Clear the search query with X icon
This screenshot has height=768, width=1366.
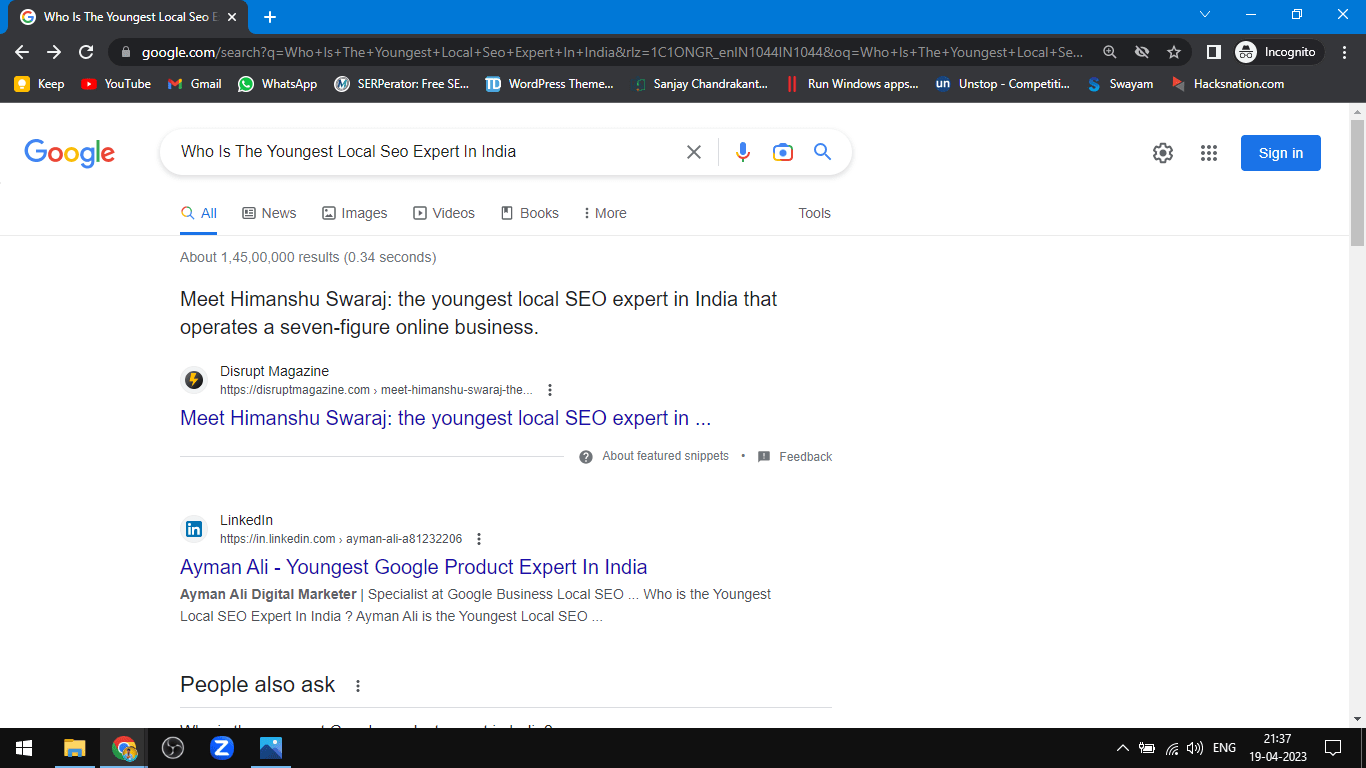pyautogui.click(x=693, y=152)
